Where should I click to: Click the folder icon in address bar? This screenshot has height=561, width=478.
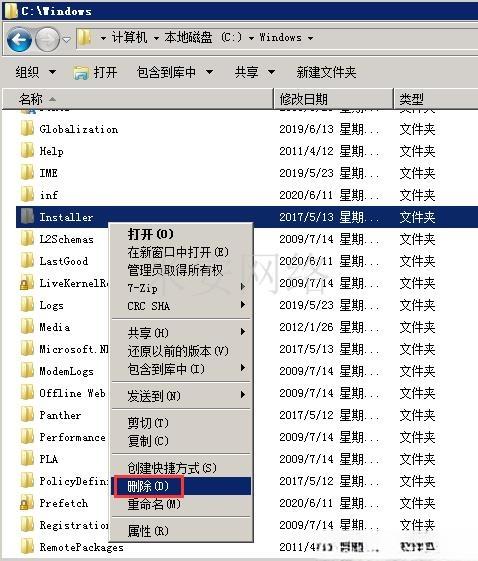coord(84,37)
